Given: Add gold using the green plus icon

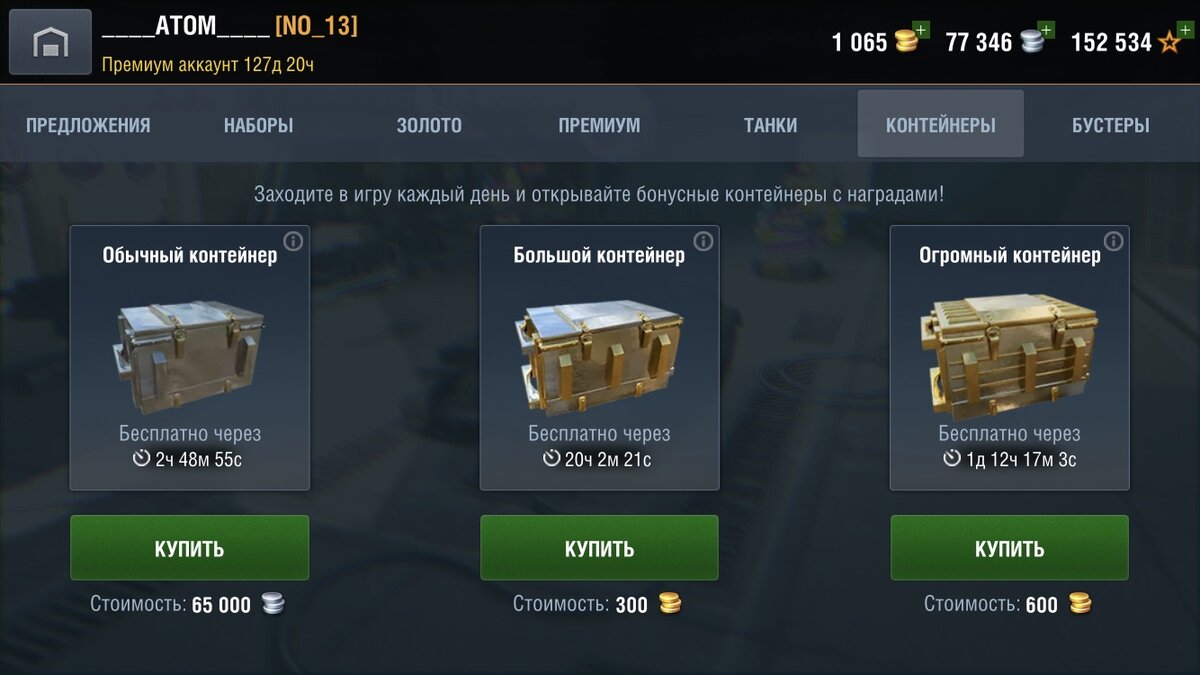Looking at the screenshot, I should click(x=921, y=31).
